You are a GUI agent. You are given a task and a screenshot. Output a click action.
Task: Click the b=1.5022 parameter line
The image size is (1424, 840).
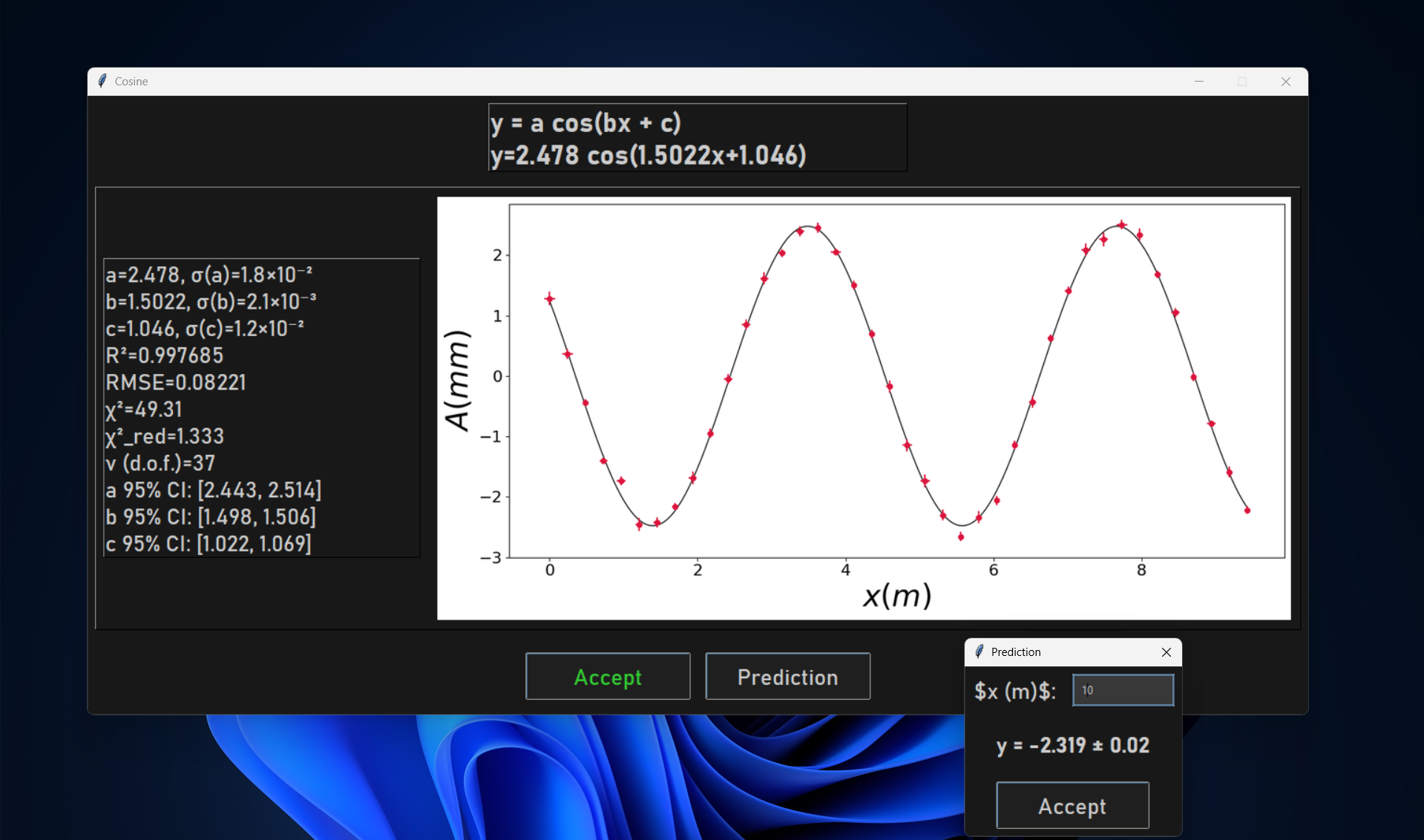[211, 301]
